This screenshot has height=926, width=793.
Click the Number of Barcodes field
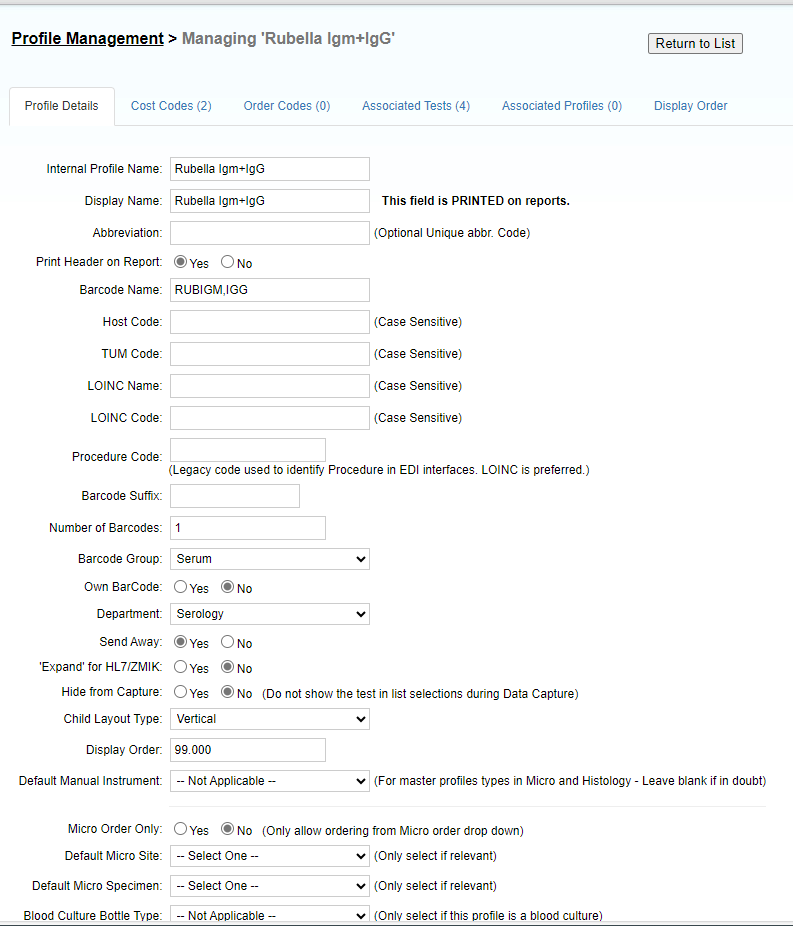(x=248, y=528)
